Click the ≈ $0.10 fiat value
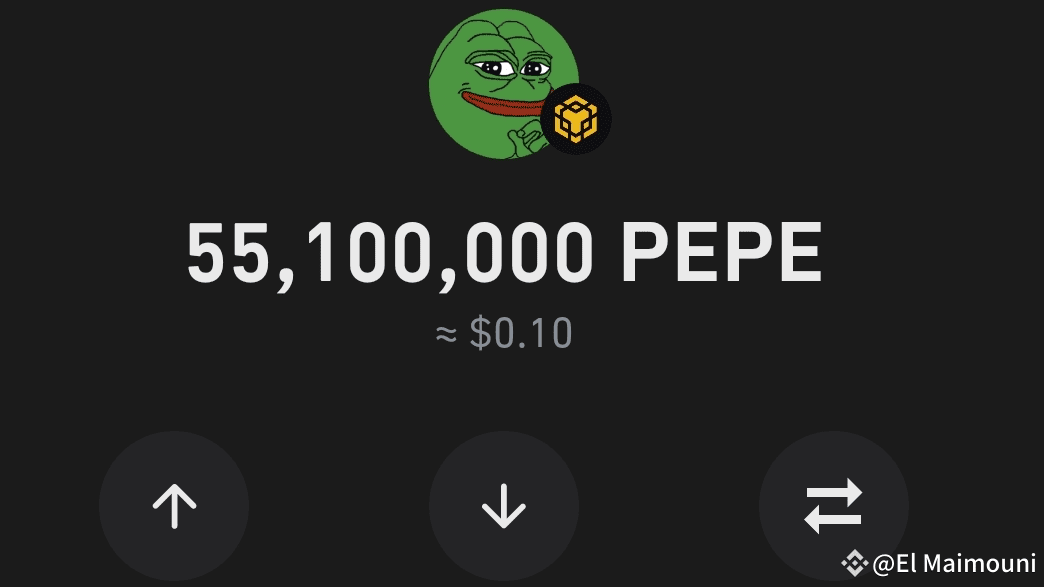Image resolution: width=1044 pixels, height=587 pixels. coord(504,333)
